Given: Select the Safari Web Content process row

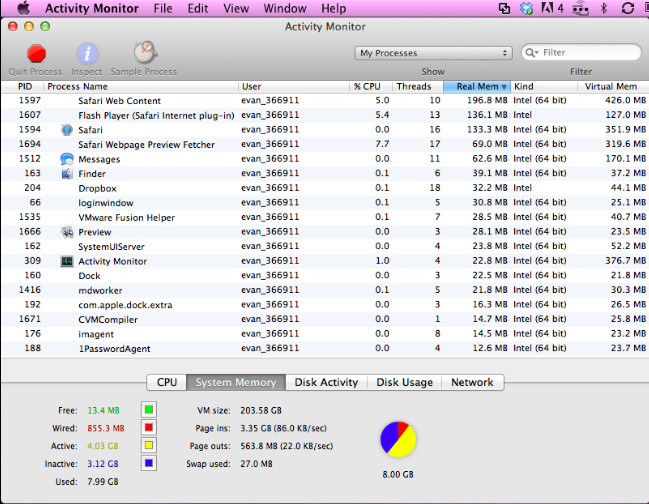Looking at the screenshot, I should click(x=324, y=101).
